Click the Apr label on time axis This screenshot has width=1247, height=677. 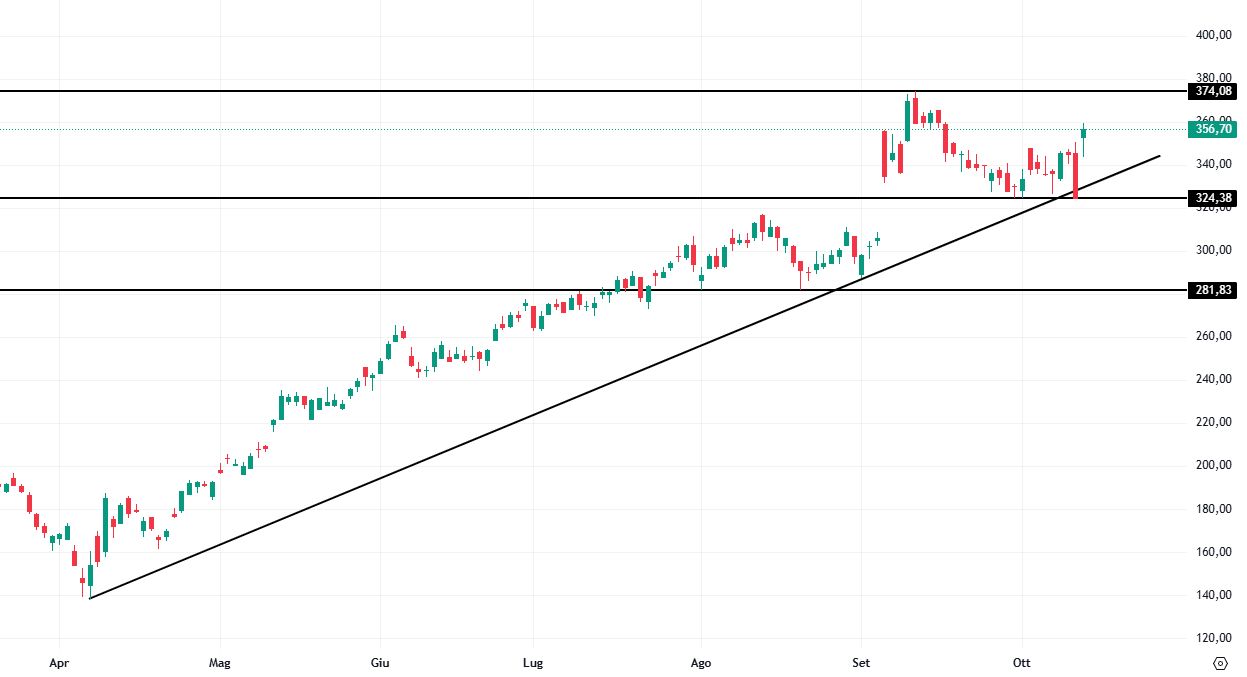point(59,663)
